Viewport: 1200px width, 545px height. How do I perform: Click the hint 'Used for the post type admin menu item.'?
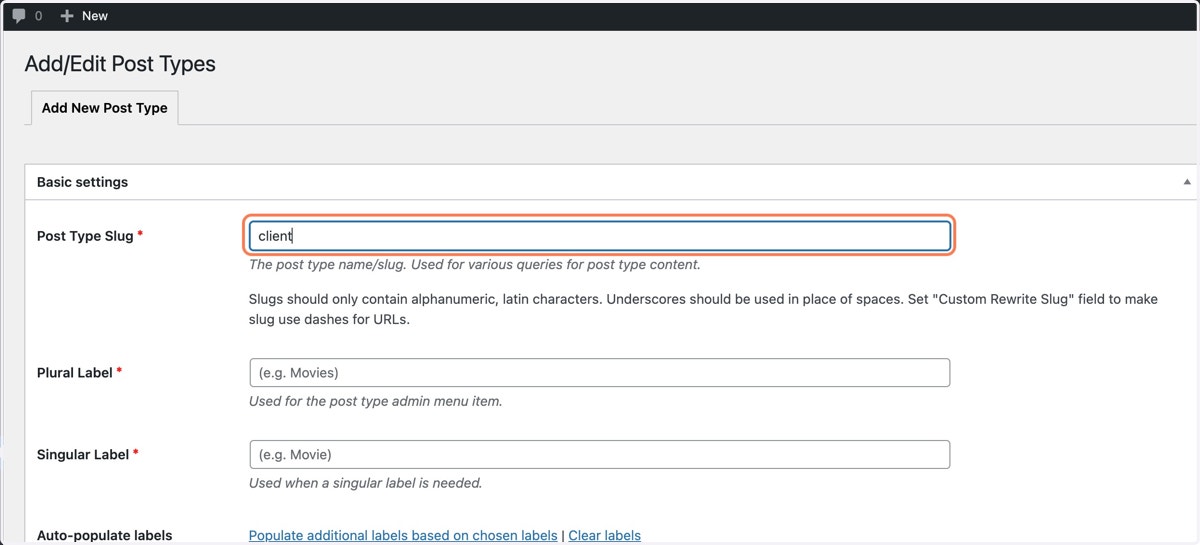375,401
